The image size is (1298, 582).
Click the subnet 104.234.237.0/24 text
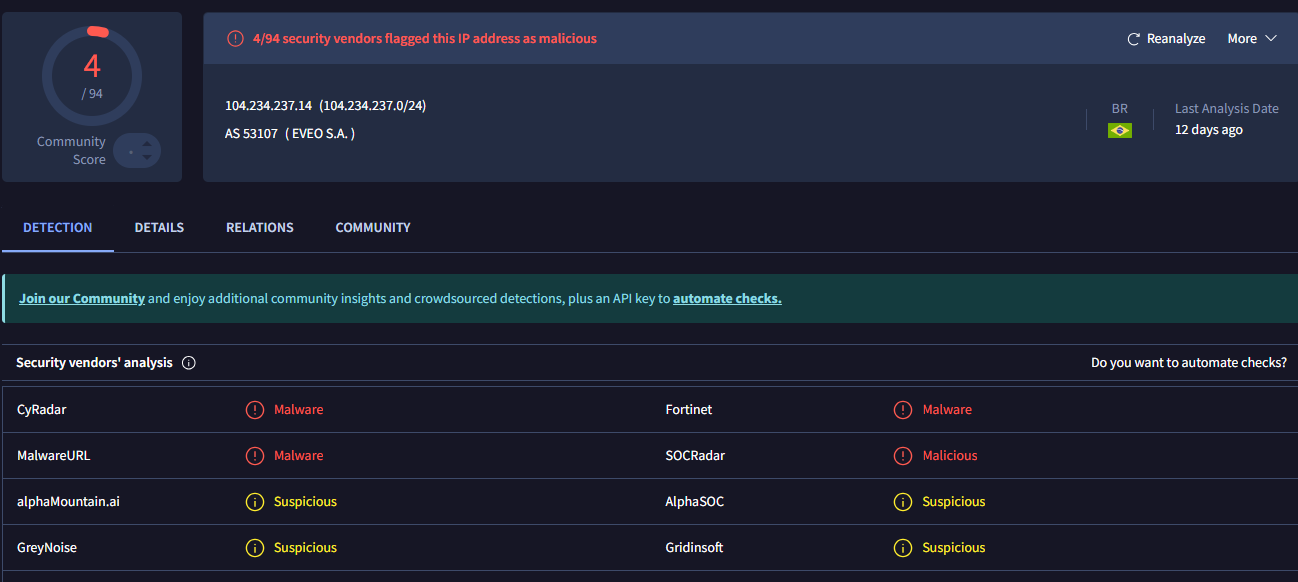pyautogui.click(x=373, y=106)
